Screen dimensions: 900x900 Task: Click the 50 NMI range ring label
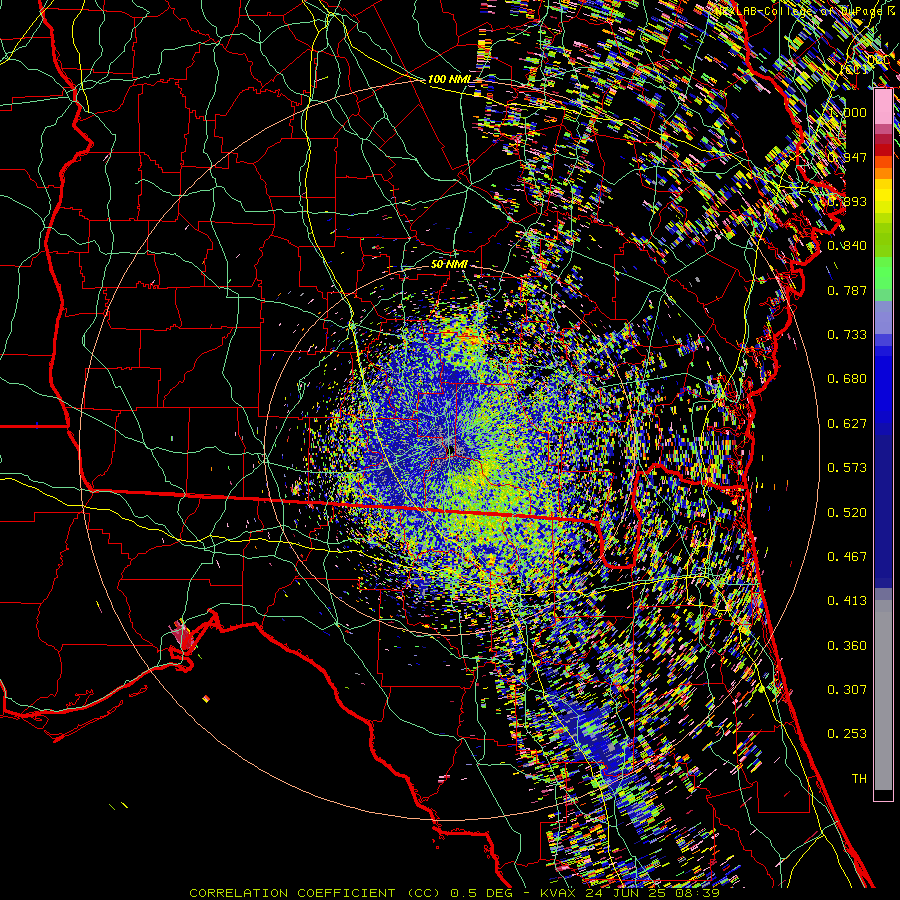pos(449,264)
